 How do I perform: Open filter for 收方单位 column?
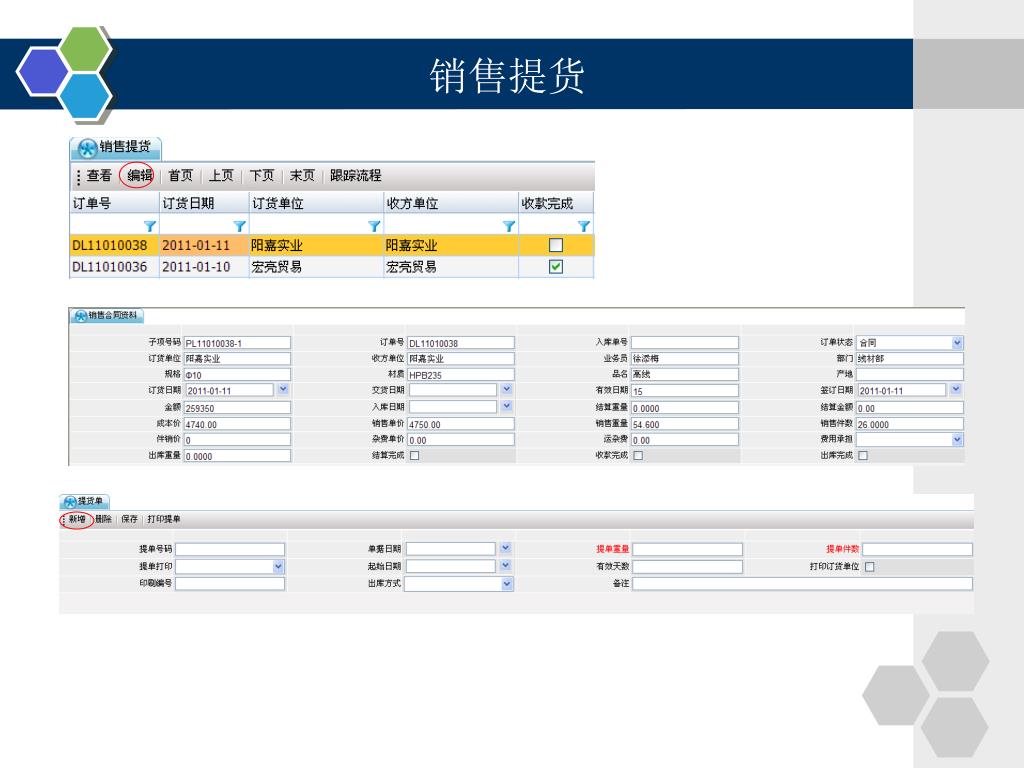[x=509, y=226]
